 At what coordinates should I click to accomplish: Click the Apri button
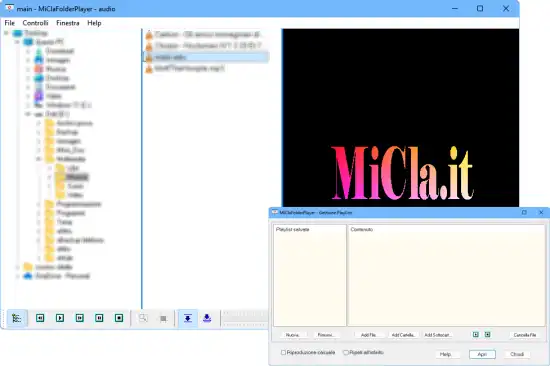click(x=482, y=354)
